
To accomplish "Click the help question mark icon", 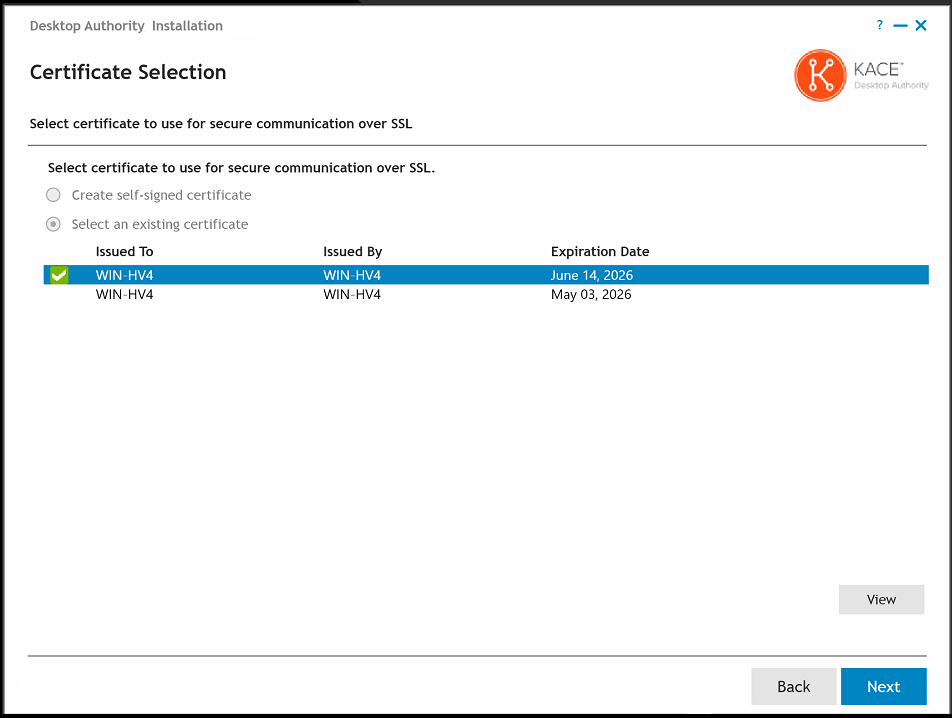I will [x=880, y=26].
